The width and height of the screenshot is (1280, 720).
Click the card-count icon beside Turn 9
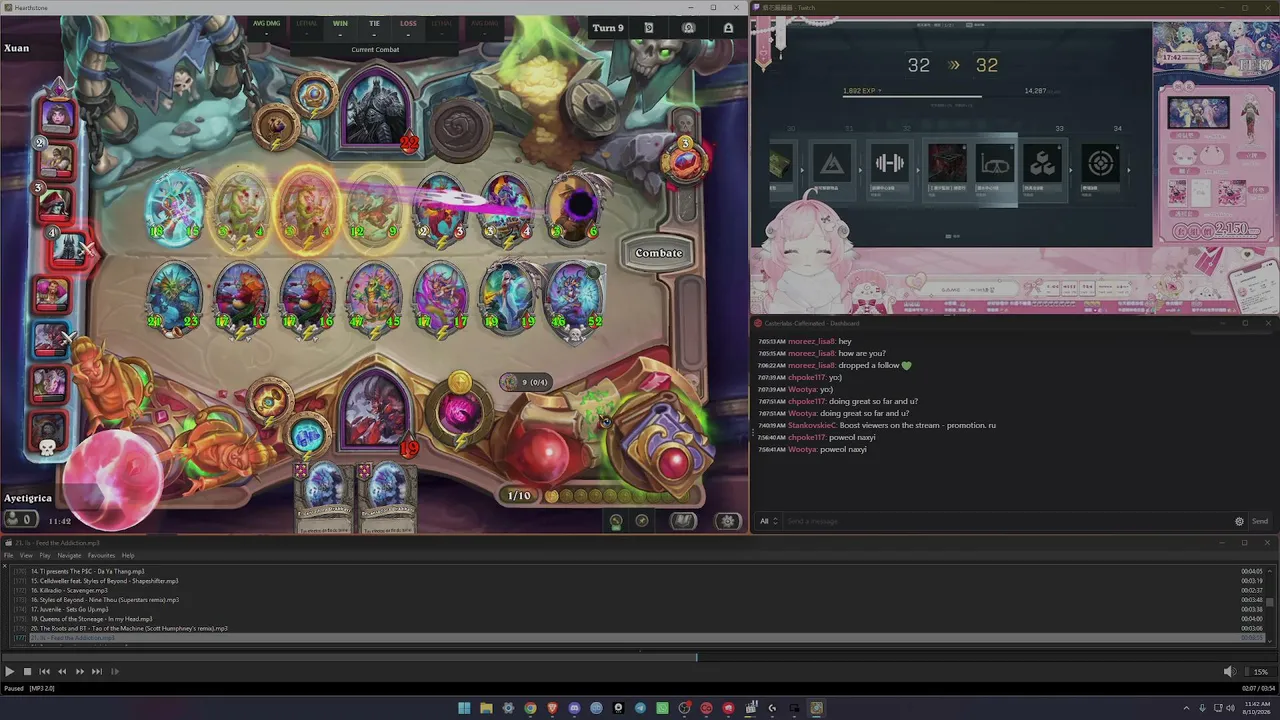click(648, 28)
